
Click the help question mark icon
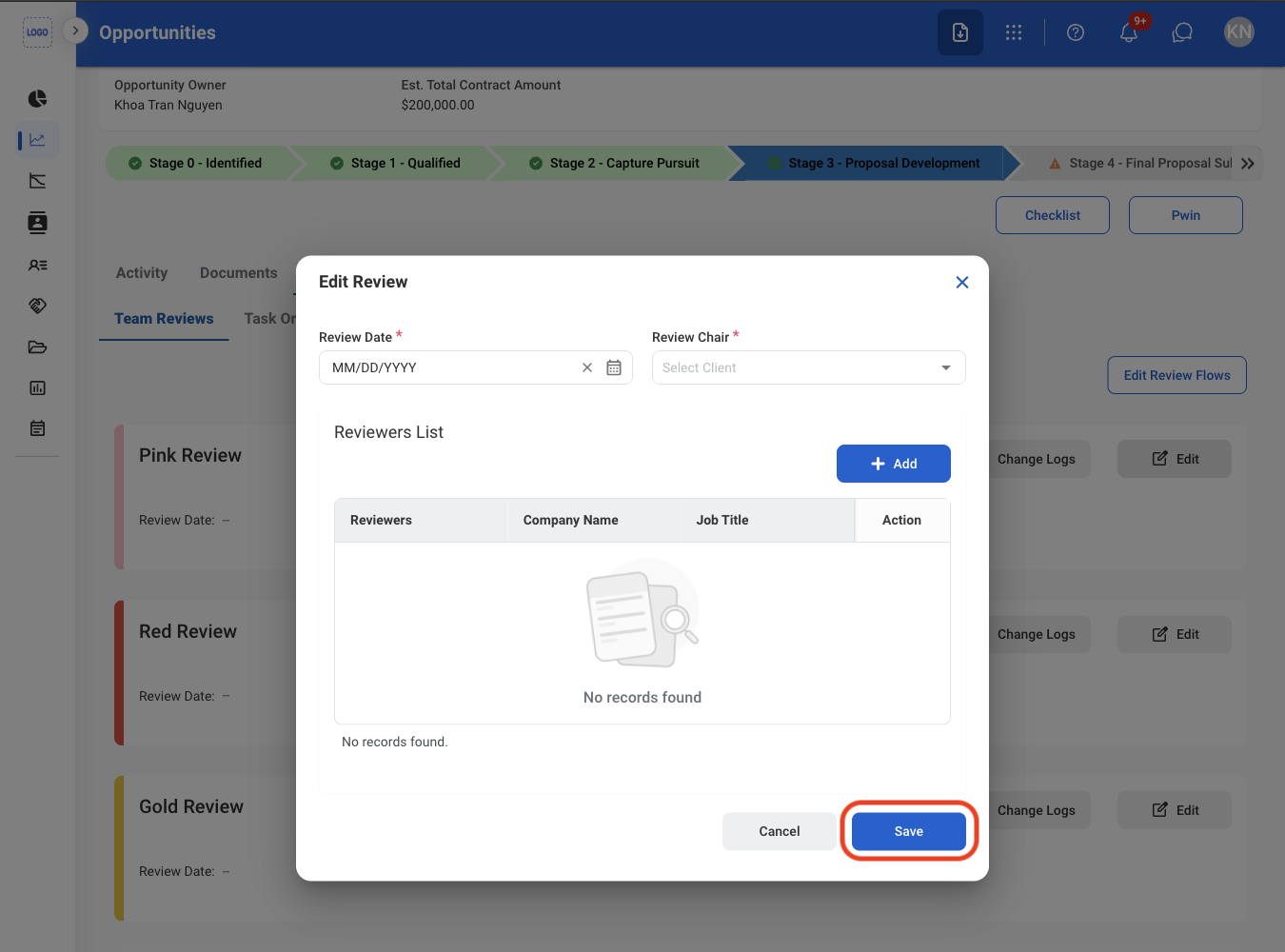click(x=1076, y=32)
